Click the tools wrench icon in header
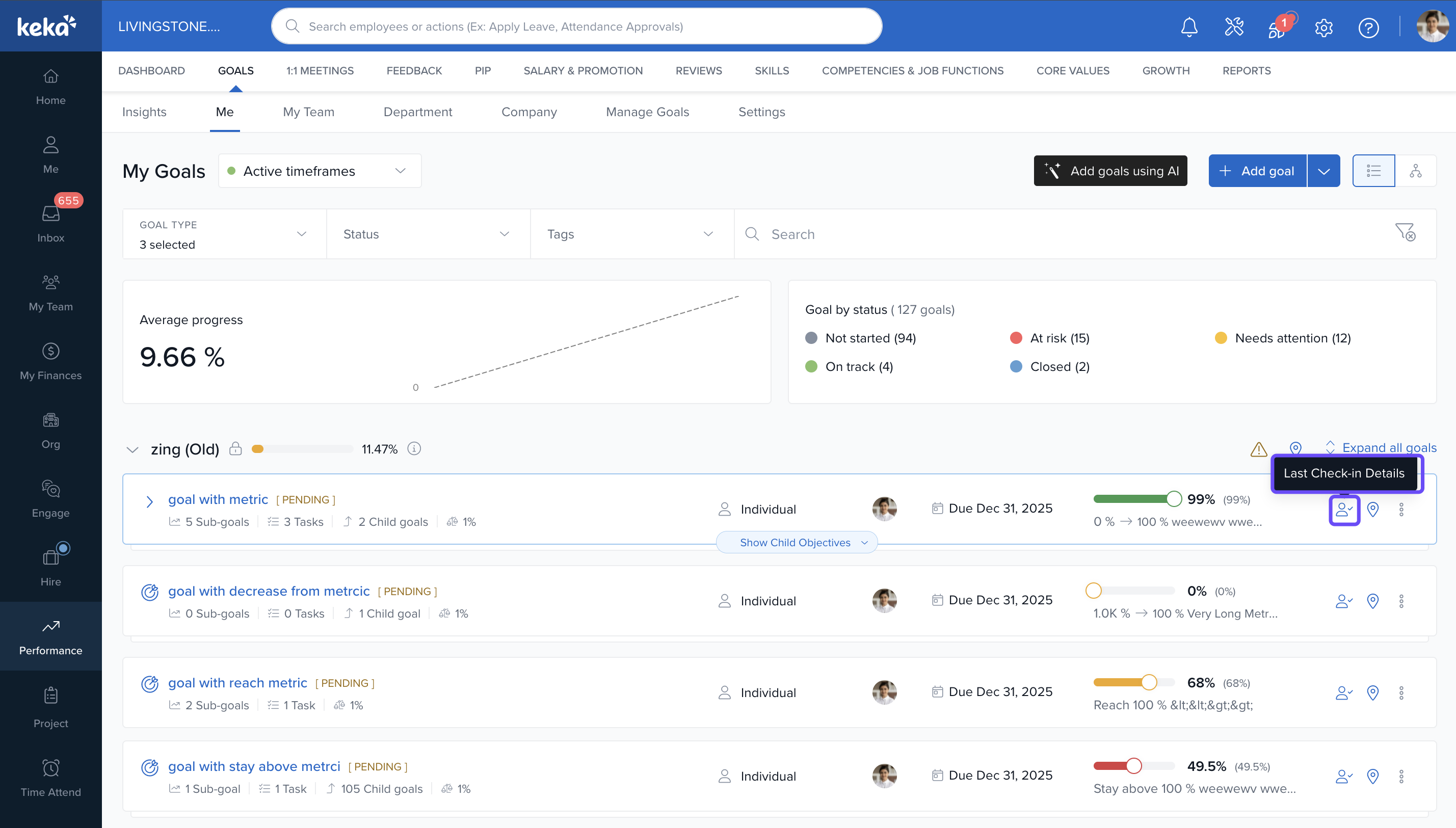This screenshot has height=828, width=1456. [x=1234, y=26]
